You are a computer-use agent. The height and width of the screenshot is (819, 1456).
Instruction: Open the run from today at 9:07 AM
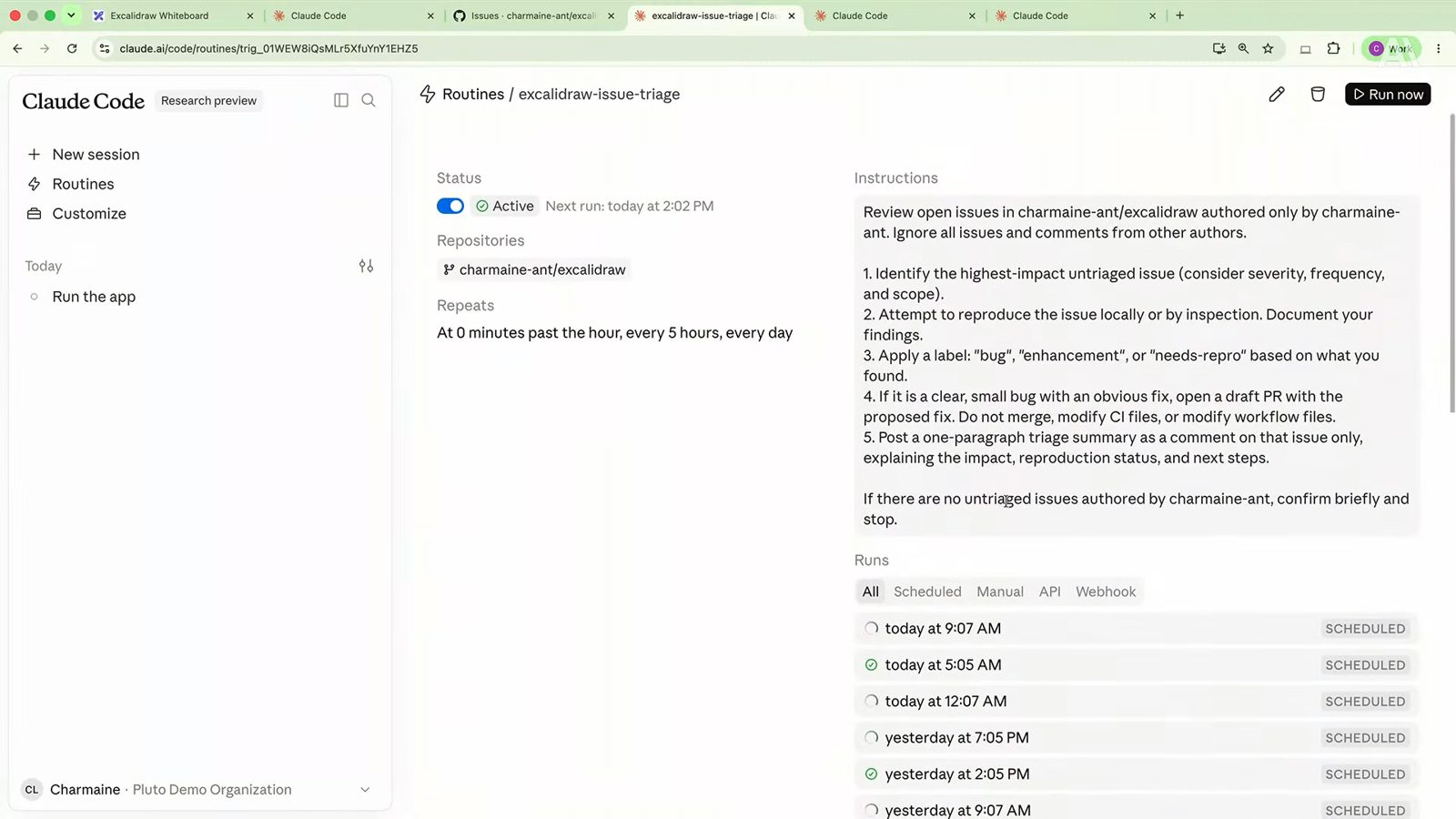[x=1137, y=629]
